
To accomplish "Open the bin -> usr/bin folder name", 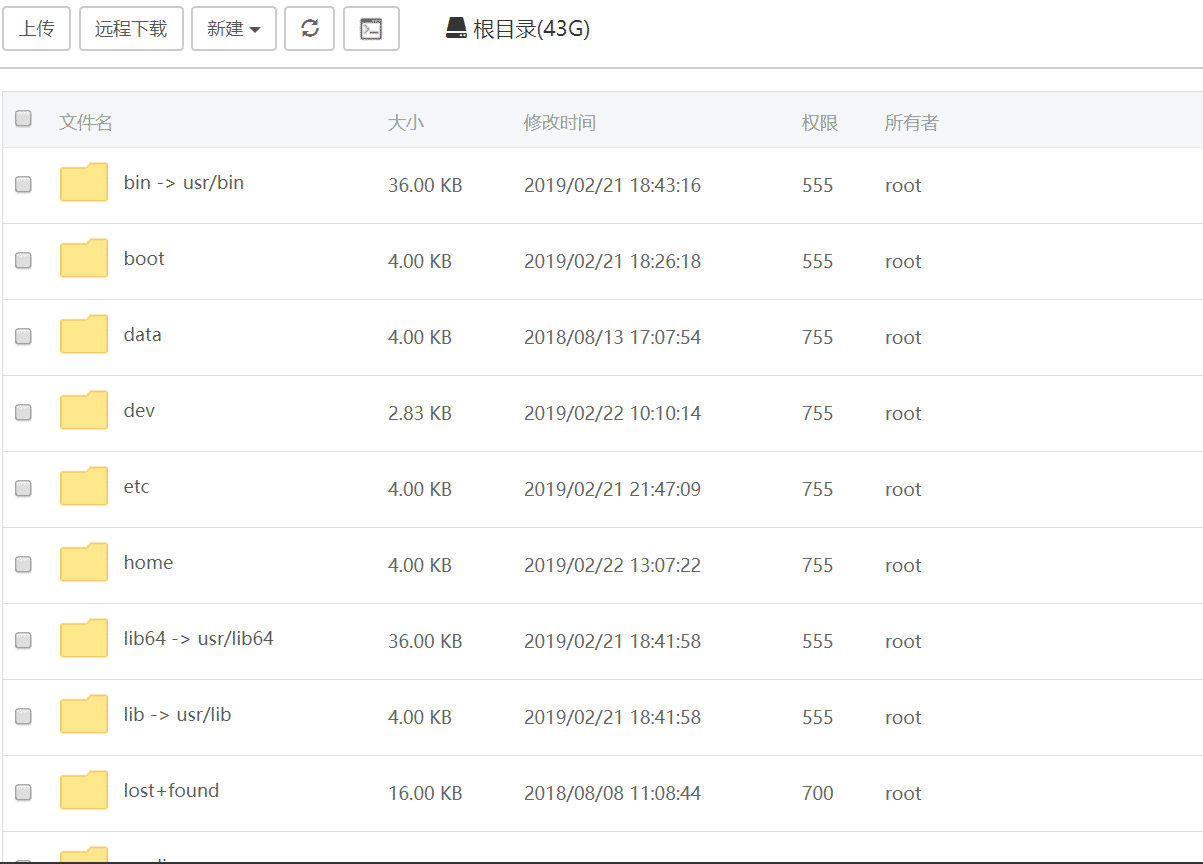I will 184,182.
